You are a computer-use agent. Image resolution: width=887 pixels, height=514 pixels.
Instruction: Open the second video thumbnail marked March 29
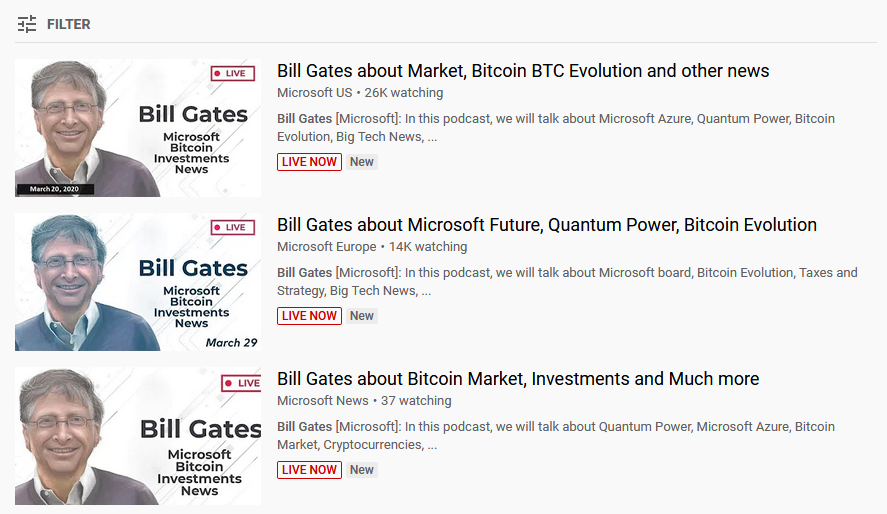coord(138,282)
